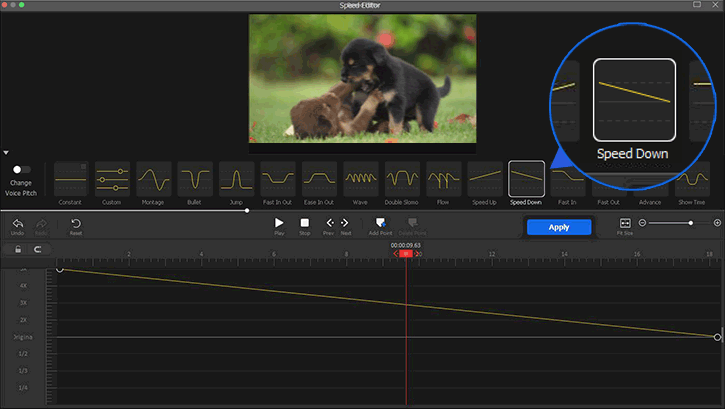Fit the timeline to window size

click(625, 223)
